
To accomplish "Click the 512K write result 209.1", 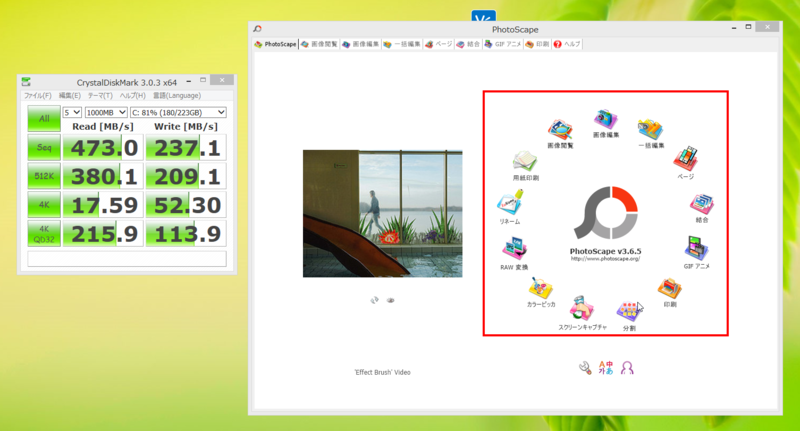I will point(186,176).
